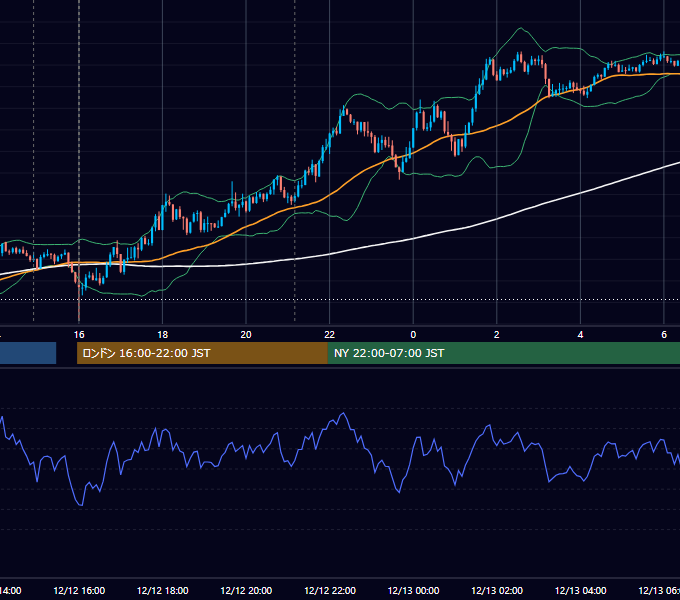Click the hour label 0 on time axis
This screenshot has height=600, width=680.
point(413,335)
